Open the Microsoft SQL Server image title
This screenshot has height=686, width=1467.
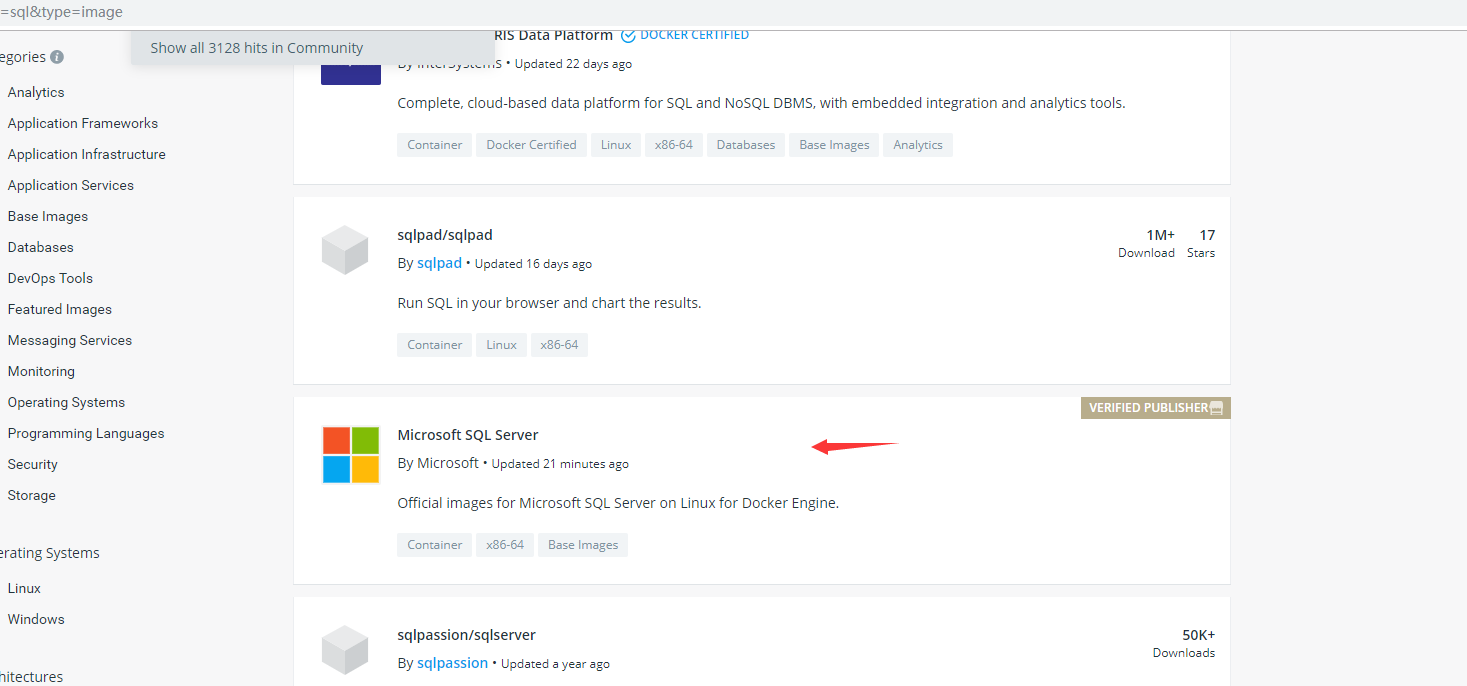point(468,435)
